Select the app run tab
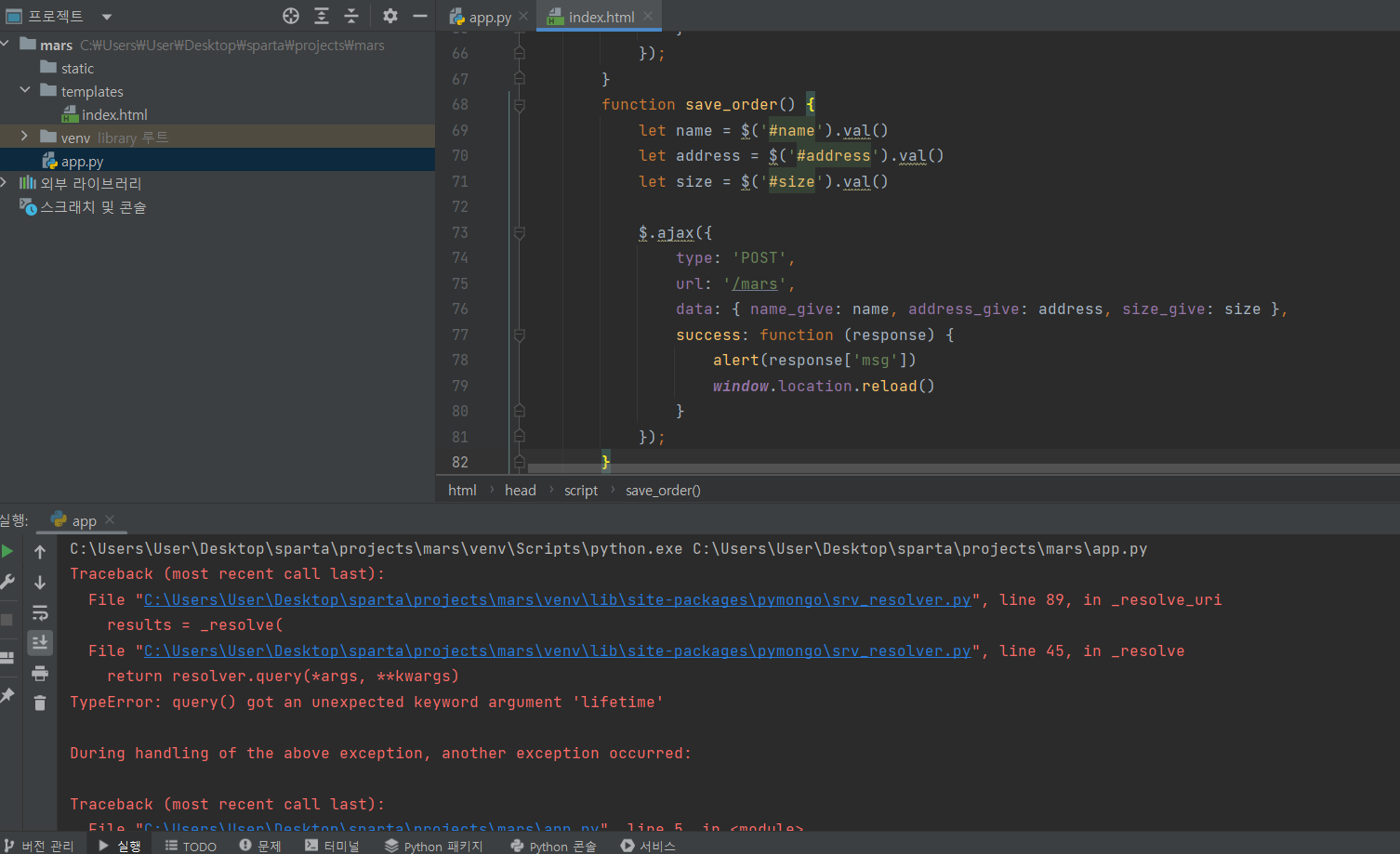 [74, 520]
